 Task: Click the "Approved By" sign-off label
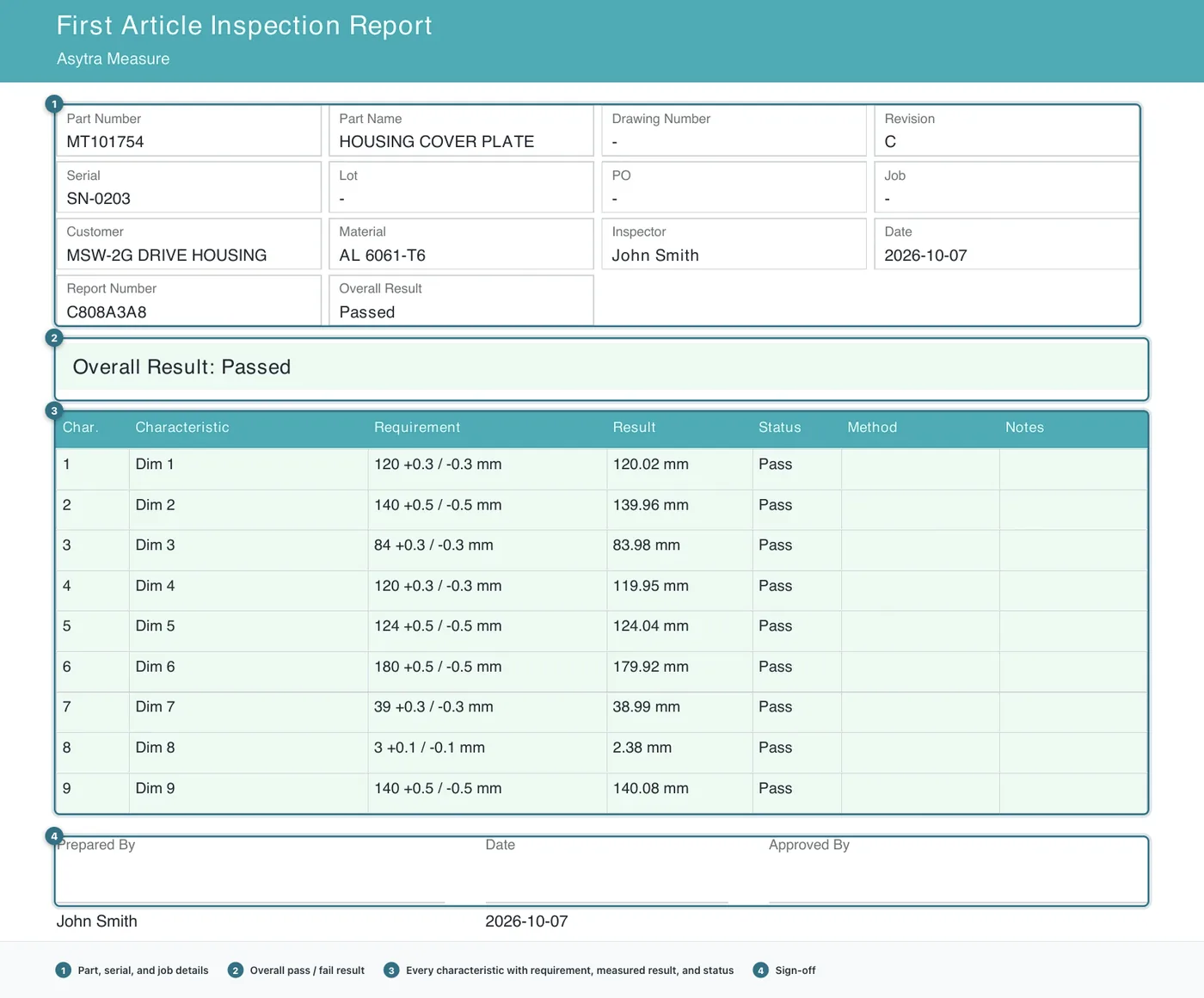click(x=808, y=845)
